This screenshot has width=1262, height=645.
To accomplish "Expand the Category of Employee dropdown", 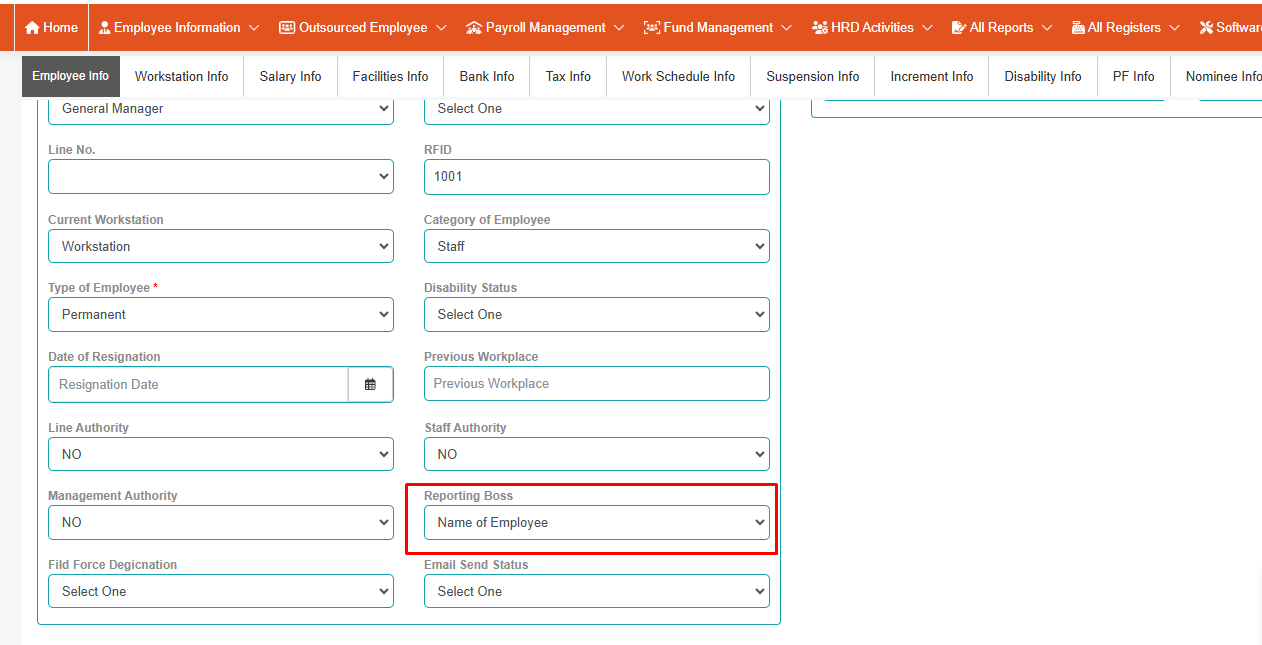I will 596,246.
